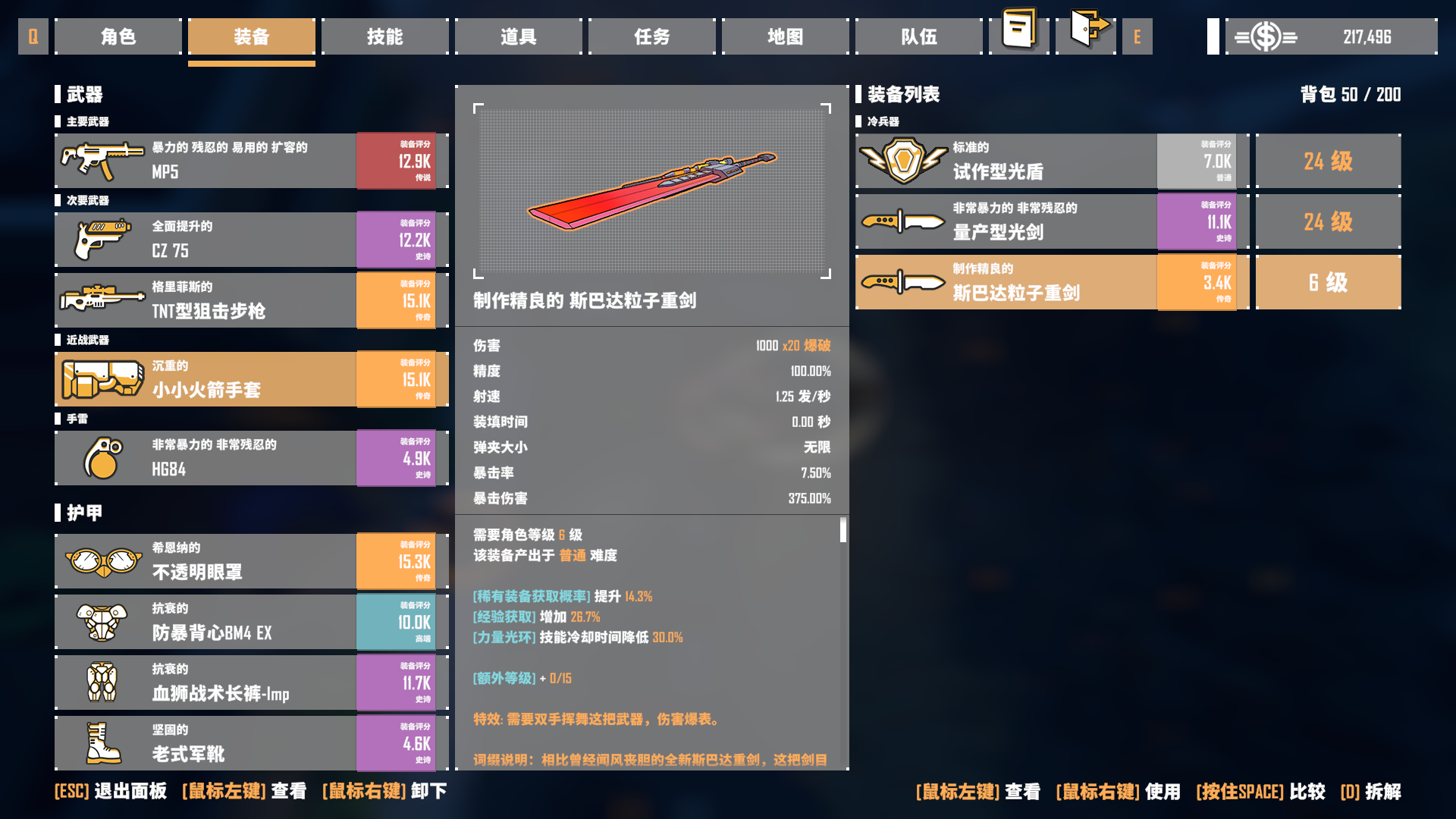Select the CZ 75 pistol icon
Screen dimensions: 1456x819
pyautogui.click(x=102, y=240)
